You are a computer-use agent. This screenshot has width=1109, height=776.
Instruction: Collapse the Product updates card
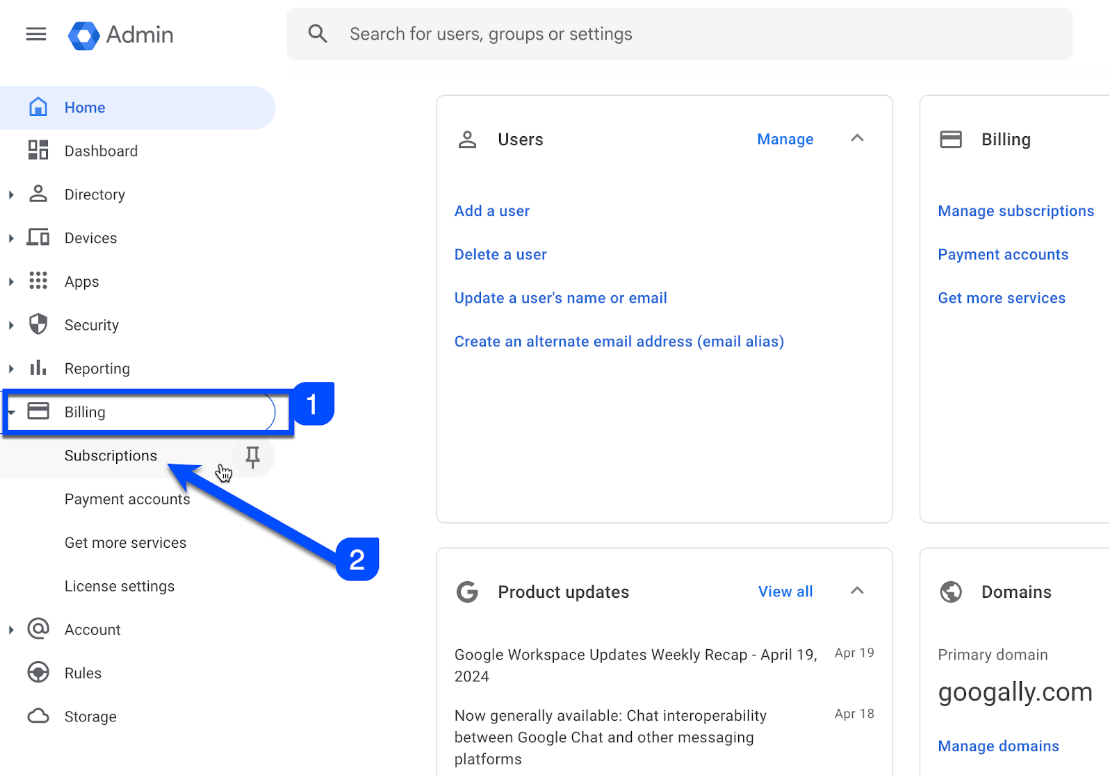857,591
